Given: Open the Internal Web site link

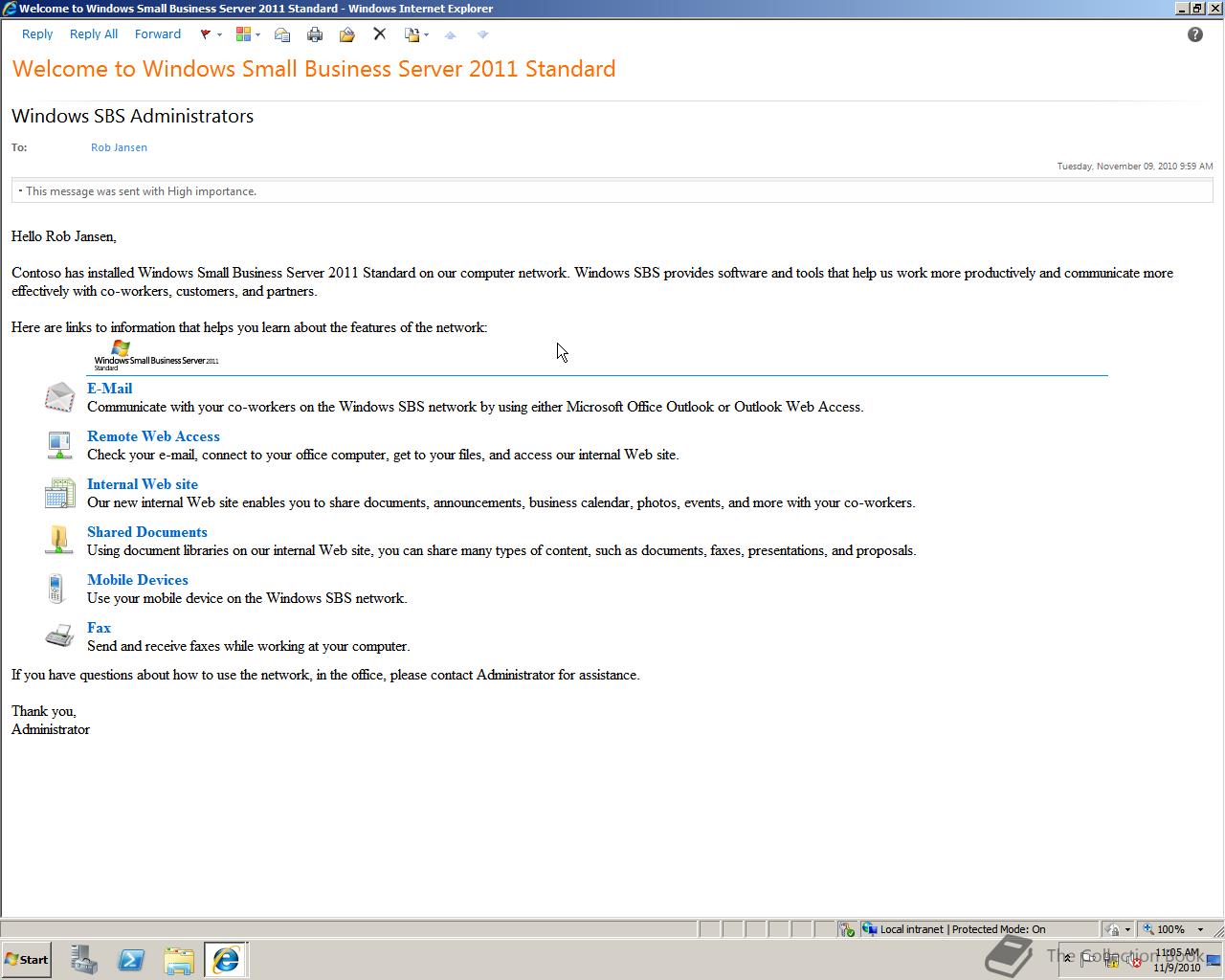Looking at the screenshot, I should coord(143,484).
